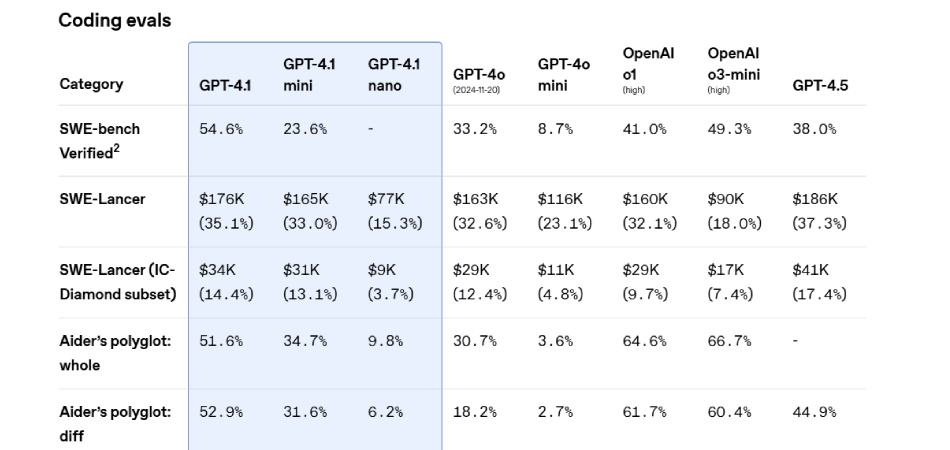The image size is (950, 450).
Task: Click the "Aider's polyglot: diff" row label
Action: (115, 424)
